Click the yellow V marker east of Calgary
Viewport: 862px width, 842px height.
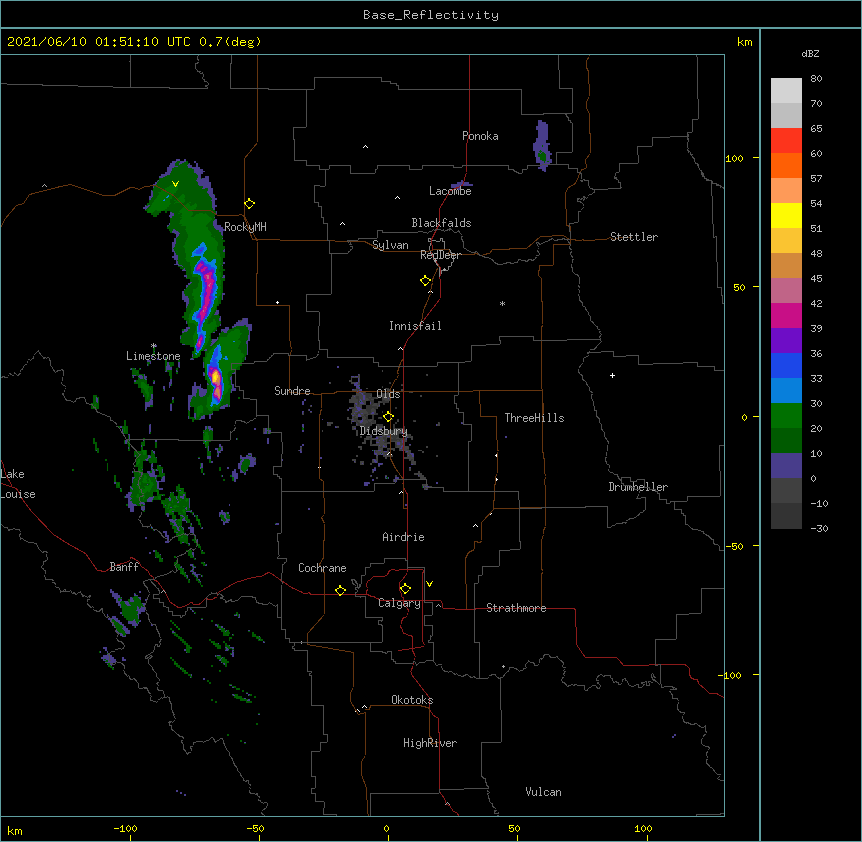pyautogui.click(x=429, y=584)
